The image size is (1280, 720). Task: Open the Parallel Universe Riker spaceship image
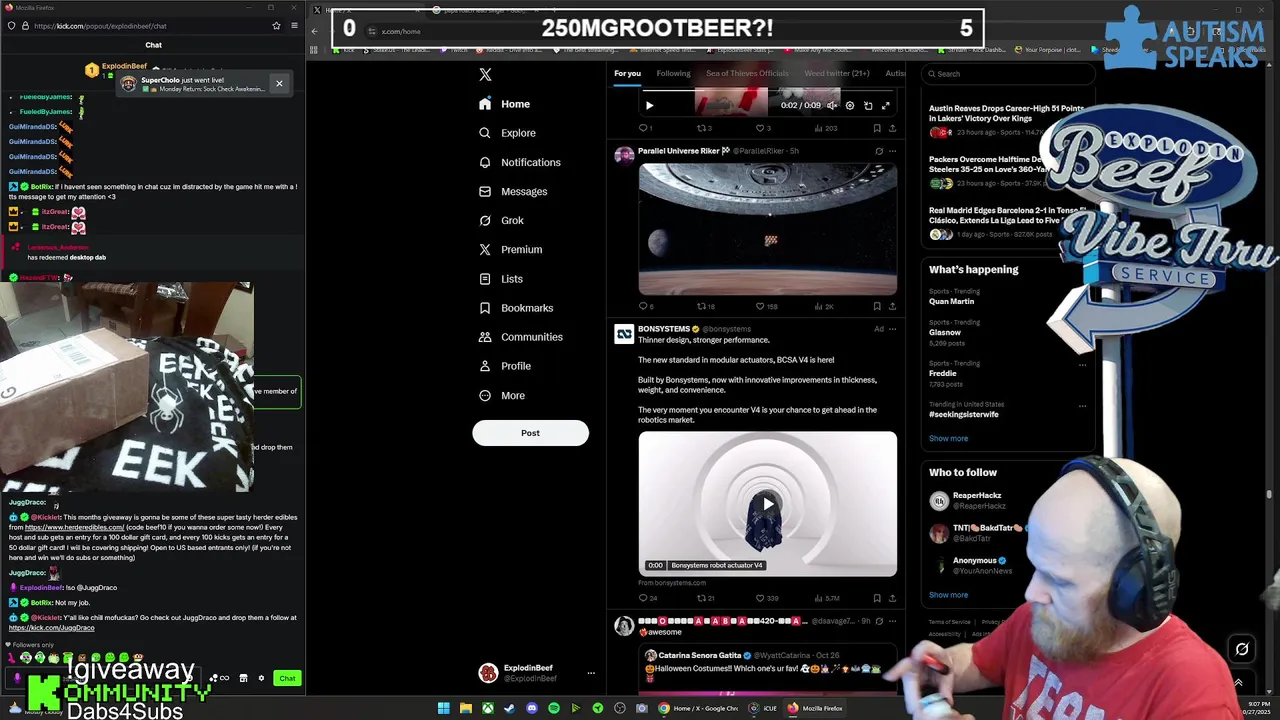767,229
